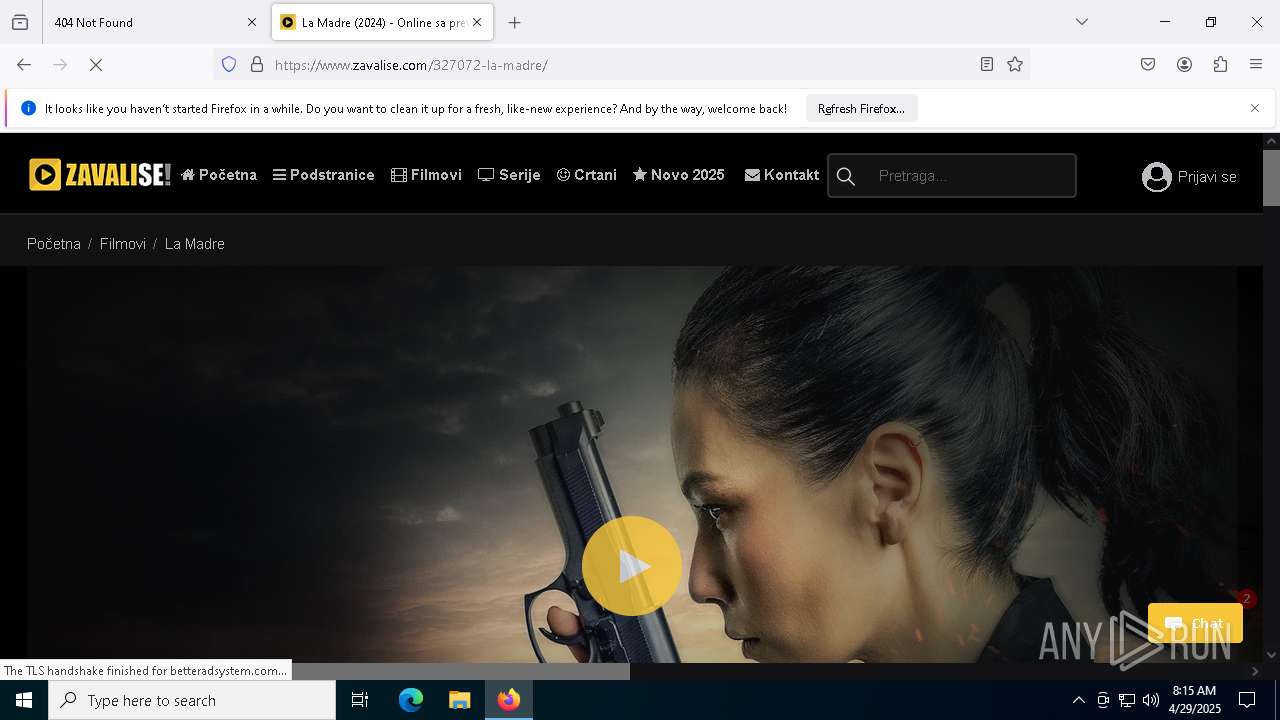Open Novo 2025 listing

[x=679, y=175]
